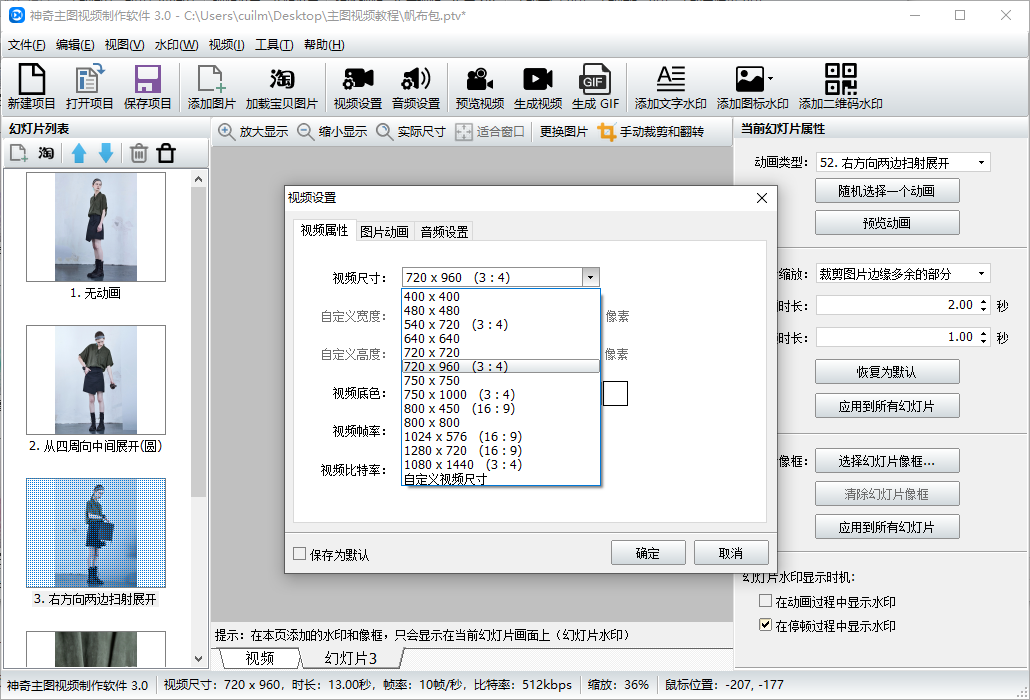Click the 添加图片 add image icon
This screenshot has height=700, width=1030.
click(212, 86)
